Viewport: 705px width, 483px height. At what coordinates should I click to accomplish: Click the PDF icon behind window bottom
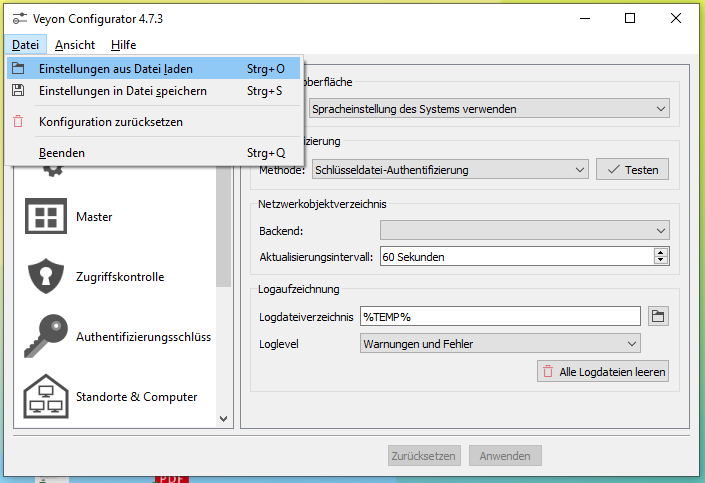(x=172, y=479)
